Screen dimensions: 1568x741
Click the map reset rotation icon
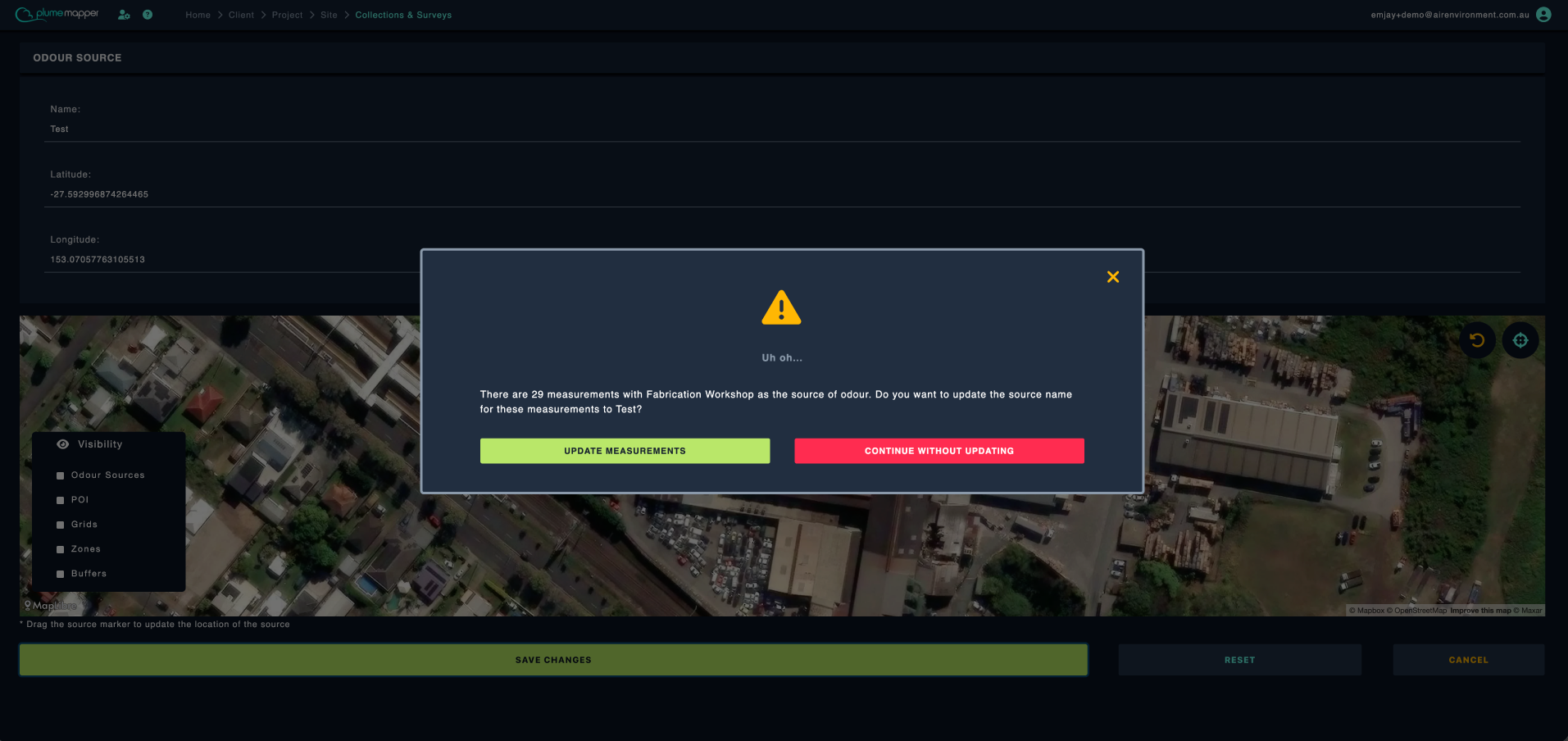(1477, 340)
